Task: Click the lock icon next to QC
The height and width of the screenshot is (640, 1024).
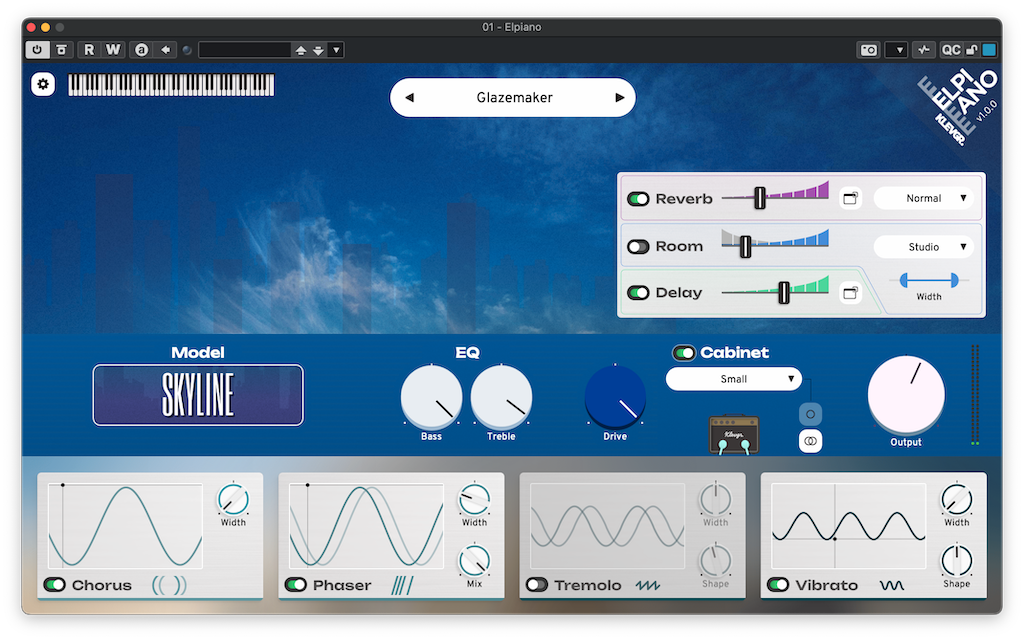Action: (972, 50)
